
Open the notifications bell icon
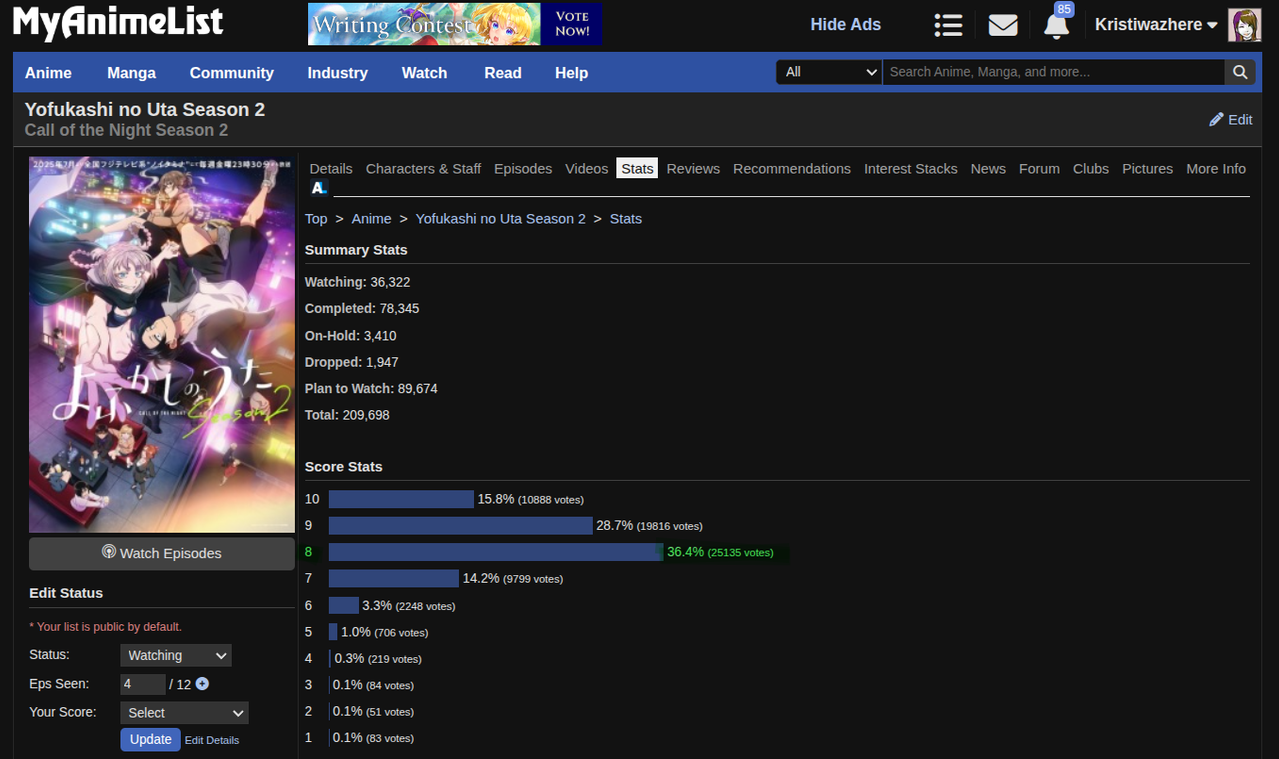(x=1056, y=25)
